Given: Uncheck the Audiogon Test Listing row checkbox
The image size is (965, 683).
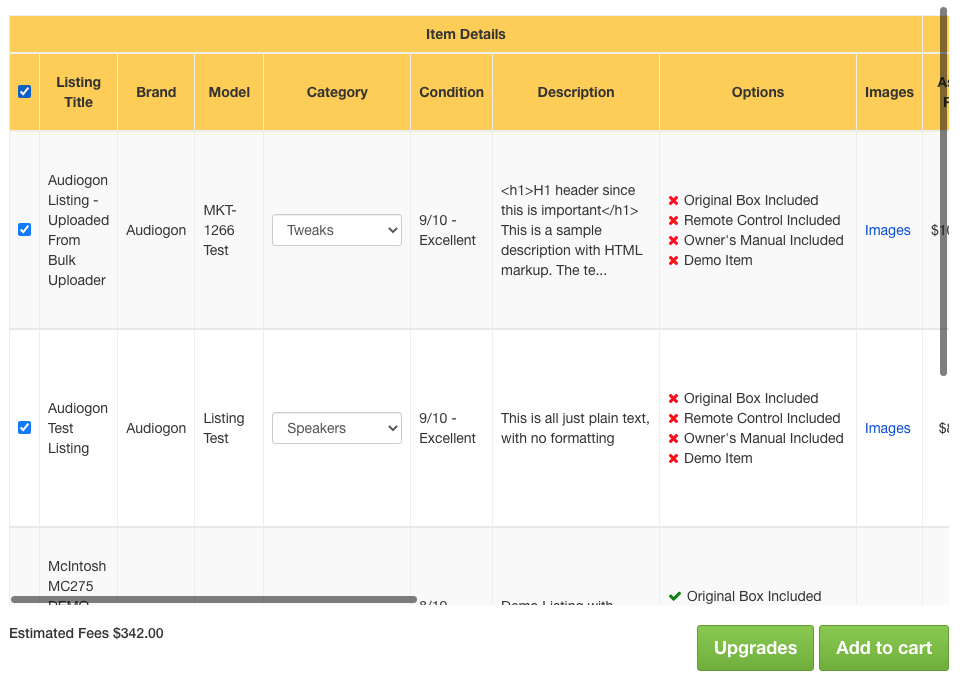Looking at the screenshot, I should tap(25, 428).
